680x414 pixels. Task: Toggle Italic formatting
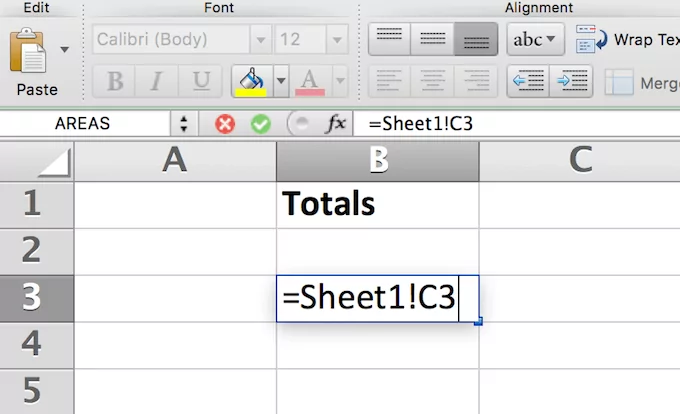pyautogui.click(x=158, y=81)
